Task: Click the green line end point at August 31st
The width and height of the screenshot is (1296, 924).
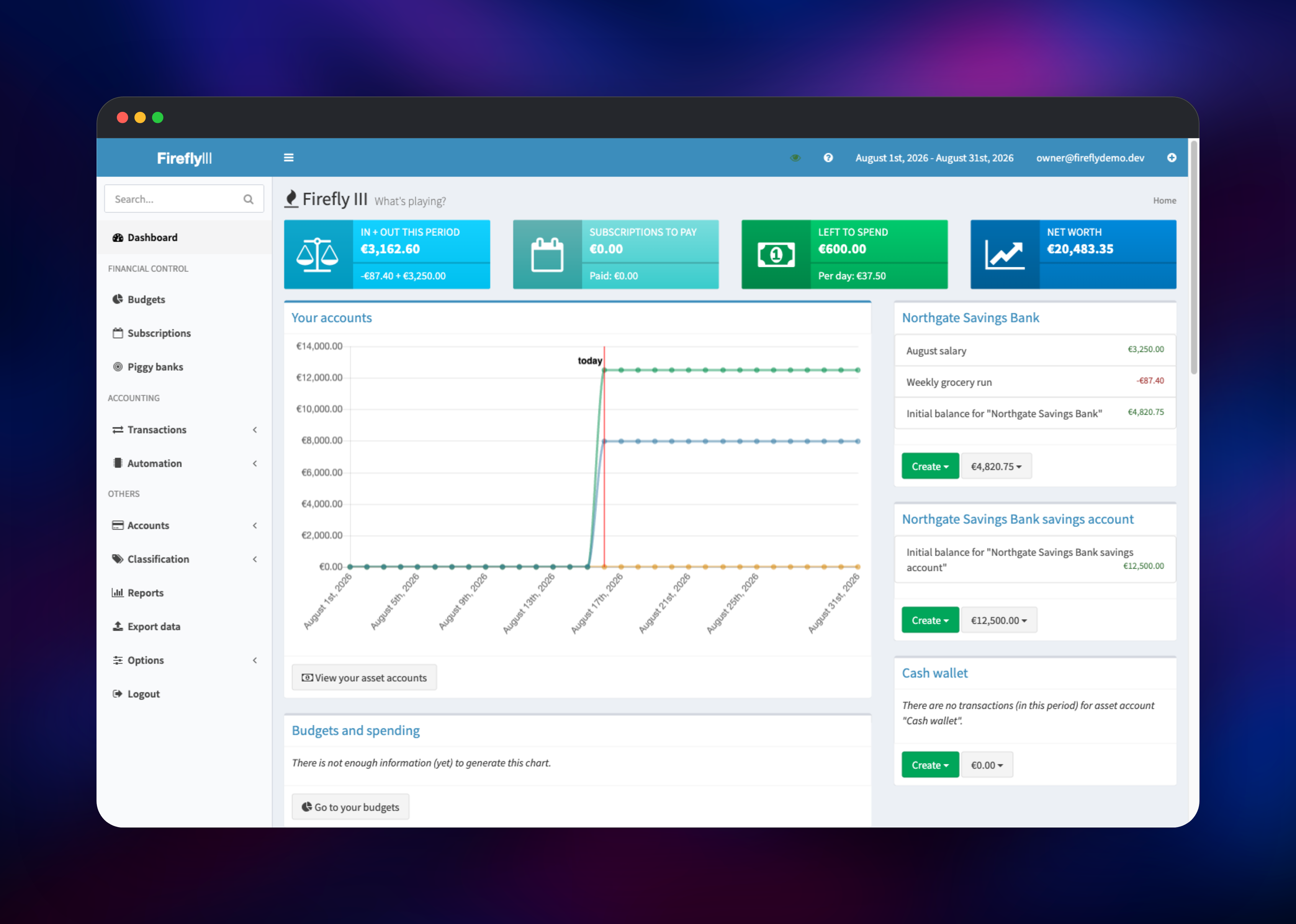Action: 858,370
